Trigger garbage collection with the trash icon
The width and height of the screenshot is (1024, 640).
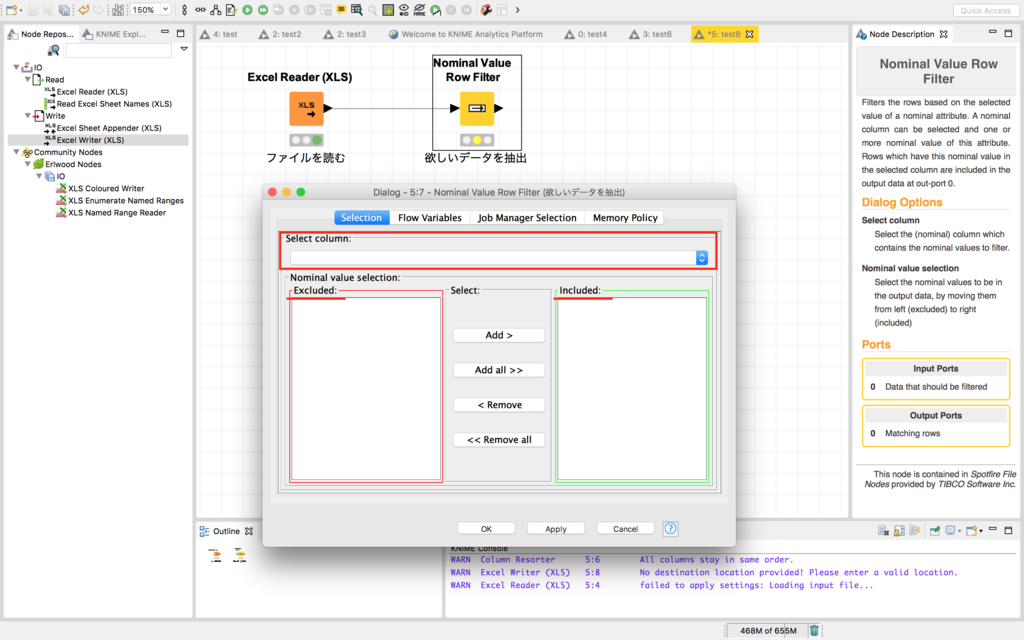(813, 631)
